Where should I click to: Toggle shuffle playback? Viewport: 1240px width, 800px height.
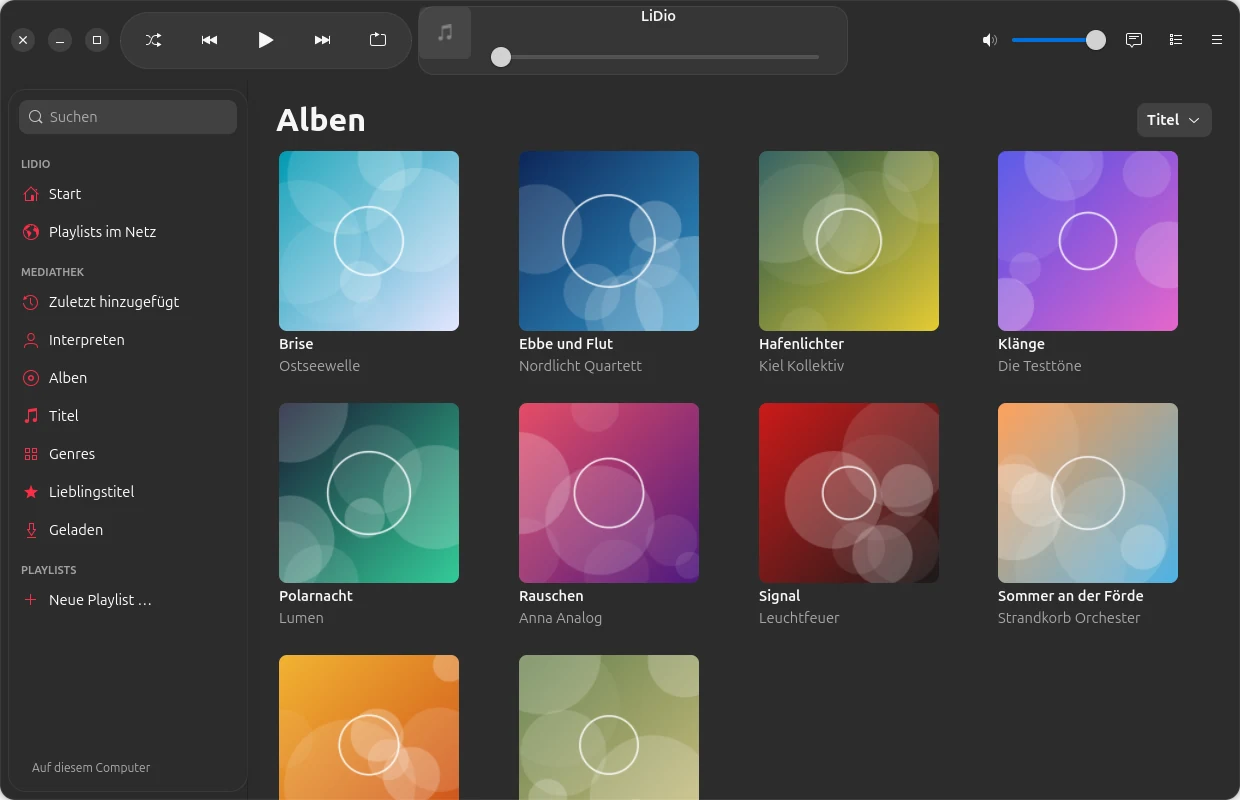pyautogui.click(x=153, y=40)
